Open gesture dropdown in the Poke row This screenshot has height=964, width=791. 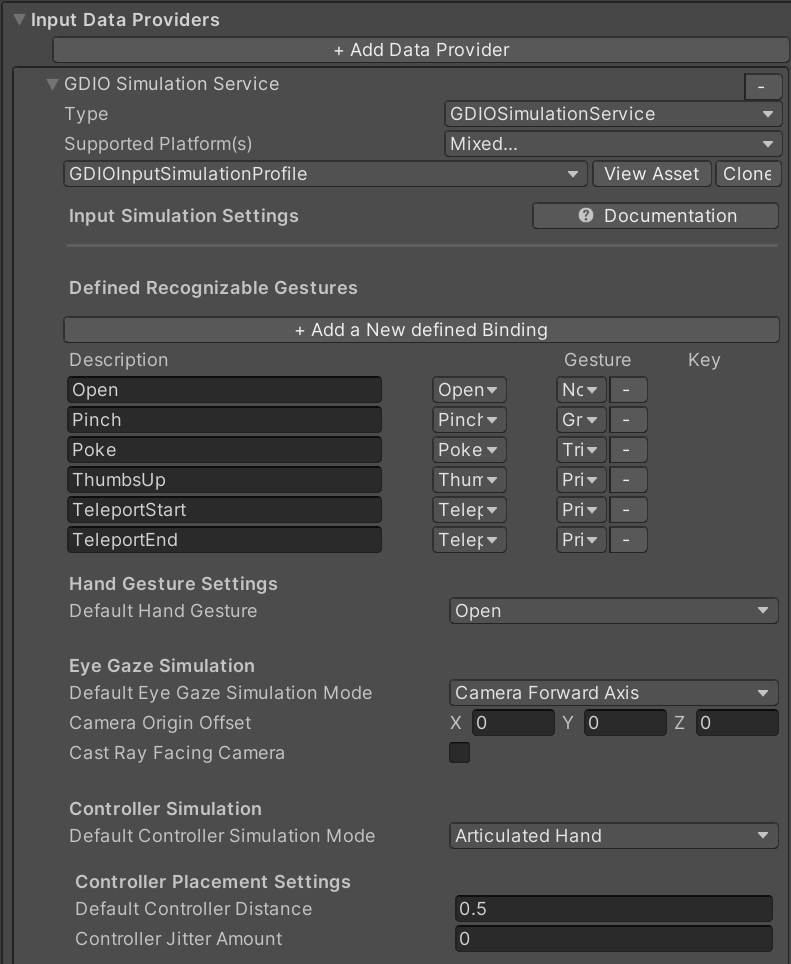click(x=469, y=450)
